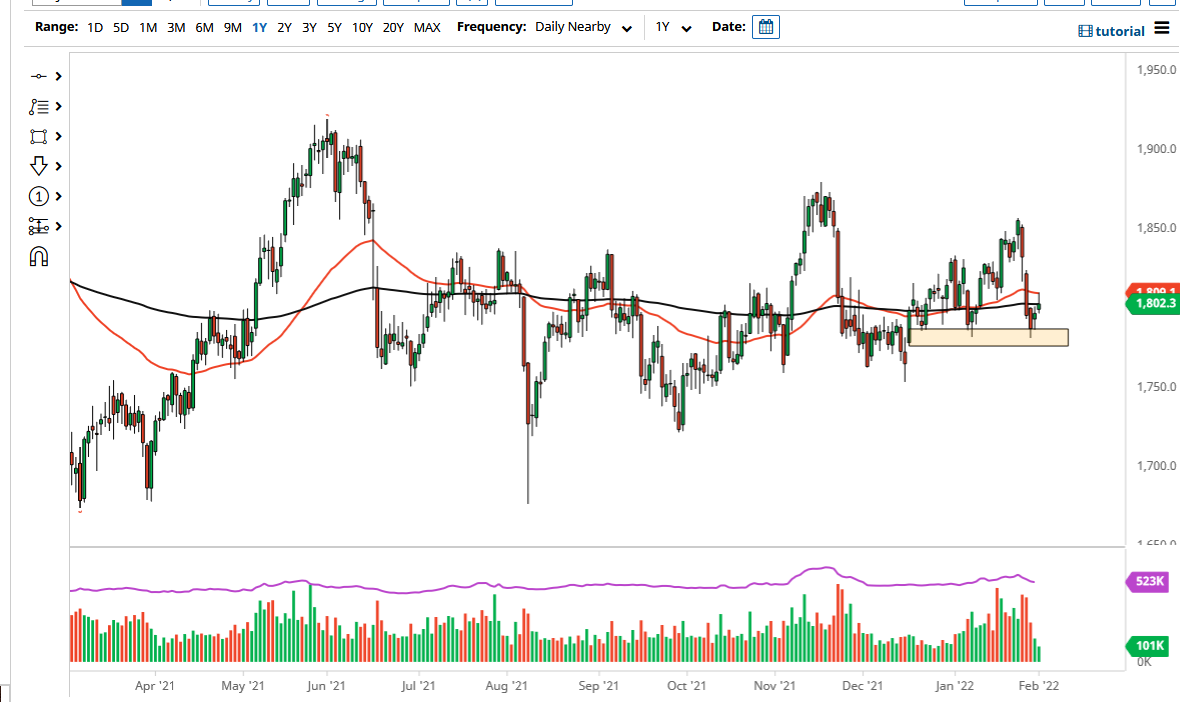Set range to 10Y

tap(362, 27)
